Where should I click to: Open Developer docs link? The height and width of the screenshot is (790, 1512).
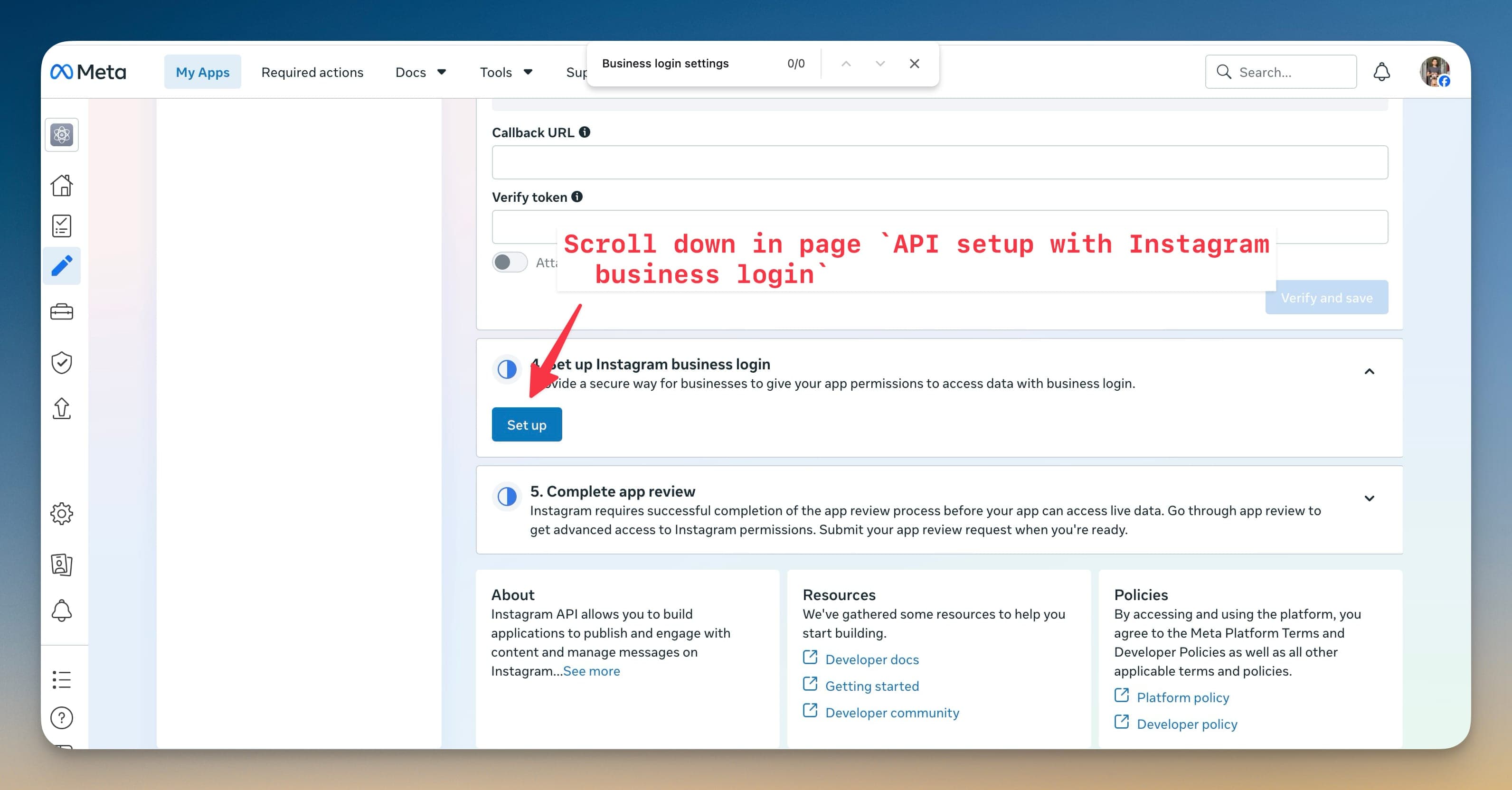tap(871, 659)
